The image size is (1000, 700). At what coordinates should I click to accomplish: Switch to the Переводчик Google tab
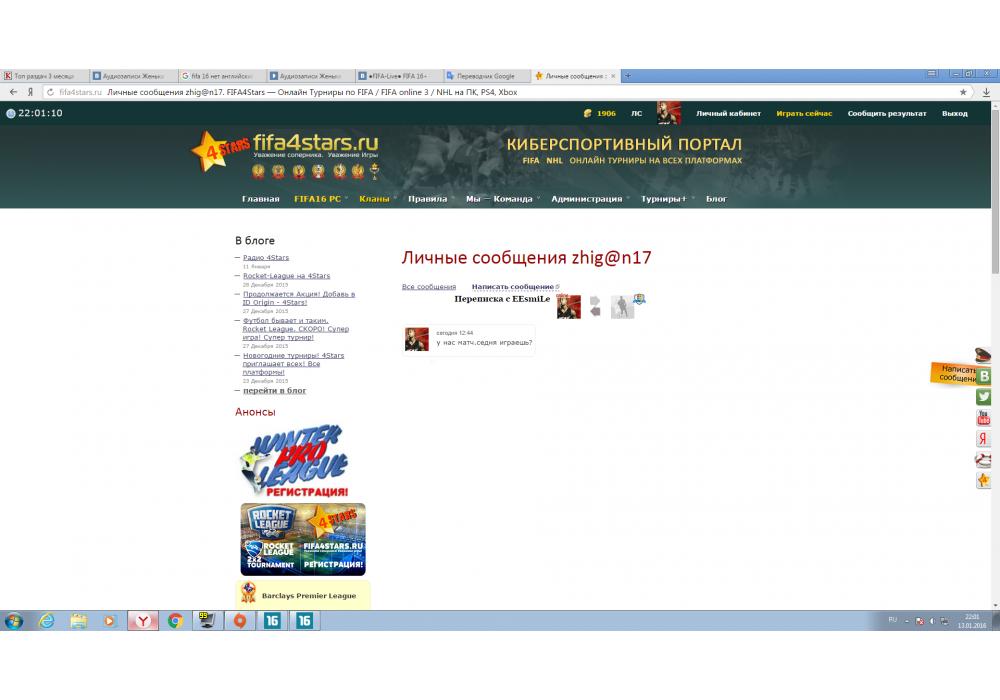[x=485, y=76]
